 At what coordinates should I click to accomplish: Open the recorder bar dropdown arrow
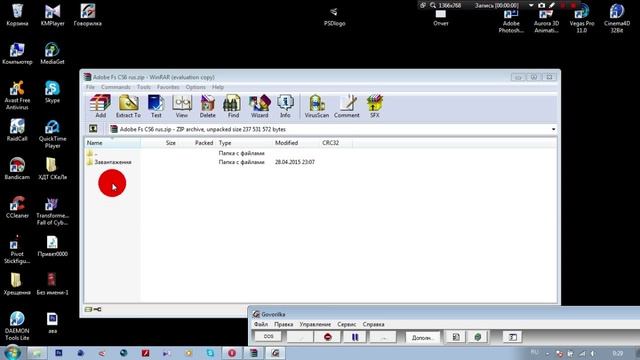click(531, 5)
